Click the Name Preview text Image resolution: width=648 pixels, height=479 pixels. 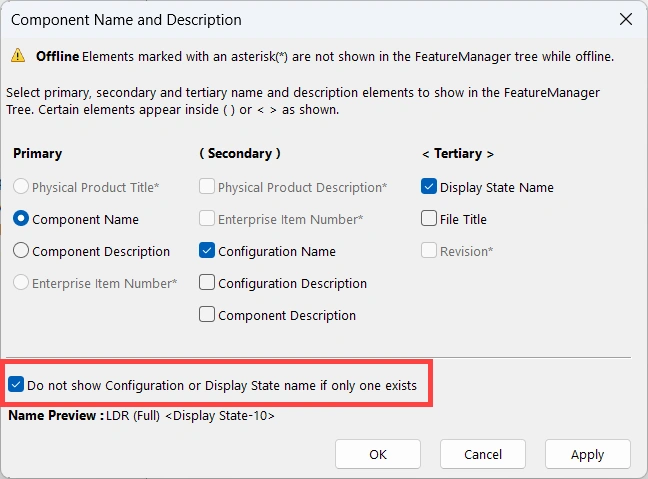coord(141,415)
